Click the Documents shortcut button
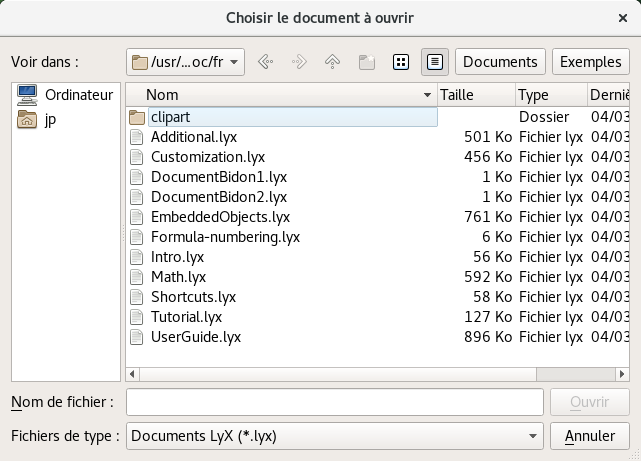The height and width of the screenshot is (461, 641). point(500,62)
